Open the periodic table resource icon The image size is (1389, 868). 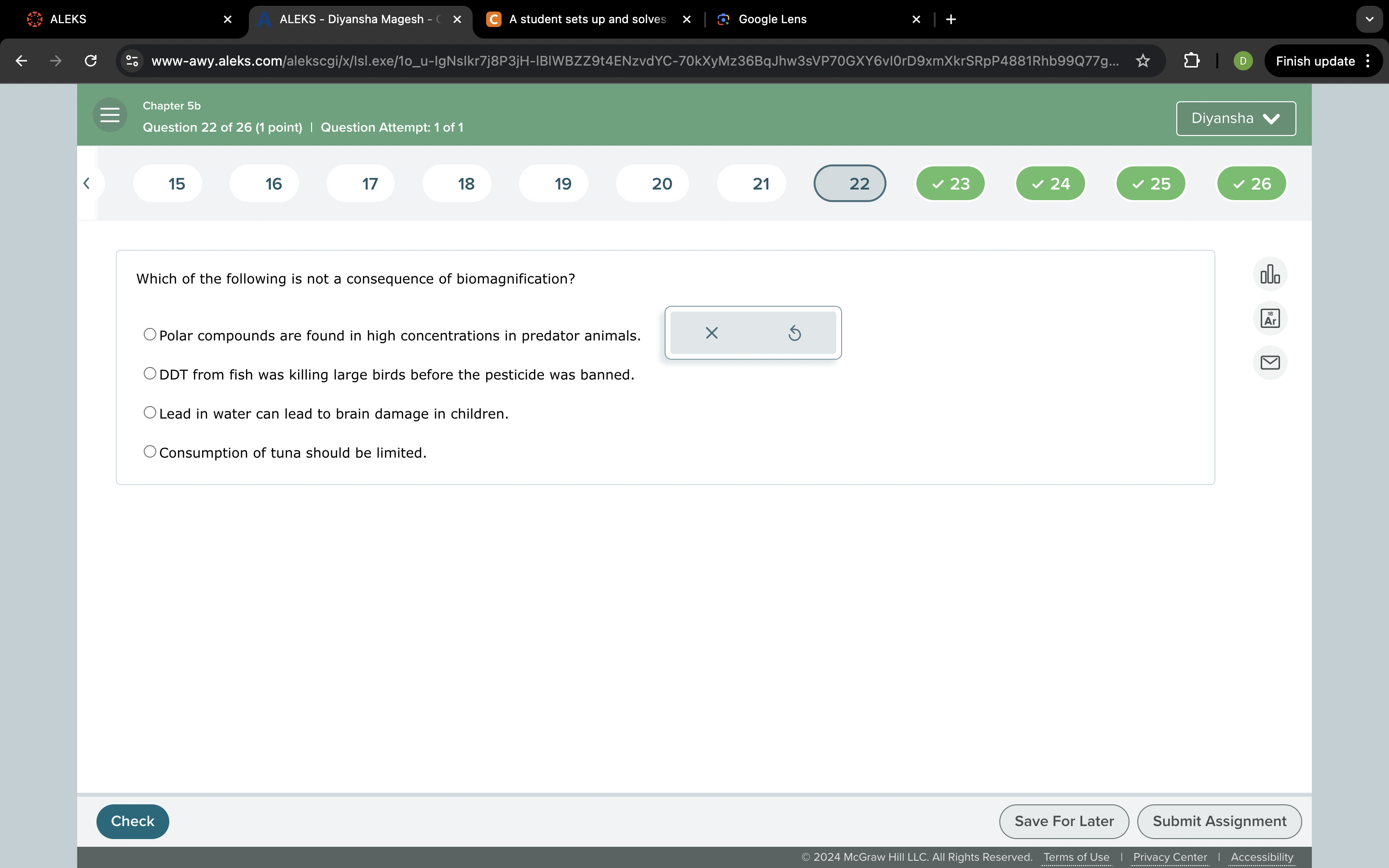pyautogui.click(x=1270, y=318)
